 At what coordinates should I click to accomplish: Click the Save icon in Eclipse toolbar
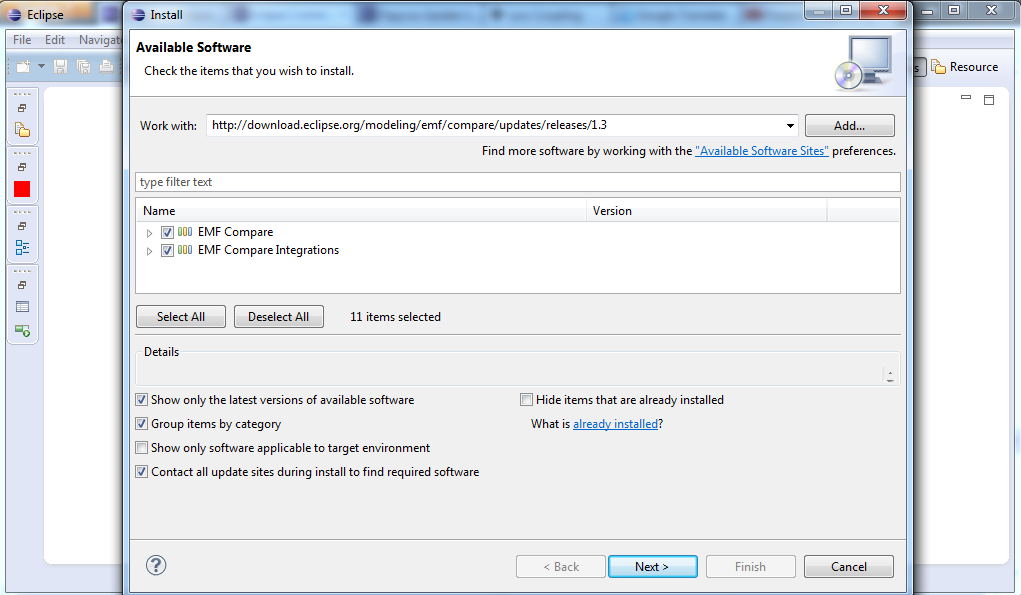pos(61,66)
